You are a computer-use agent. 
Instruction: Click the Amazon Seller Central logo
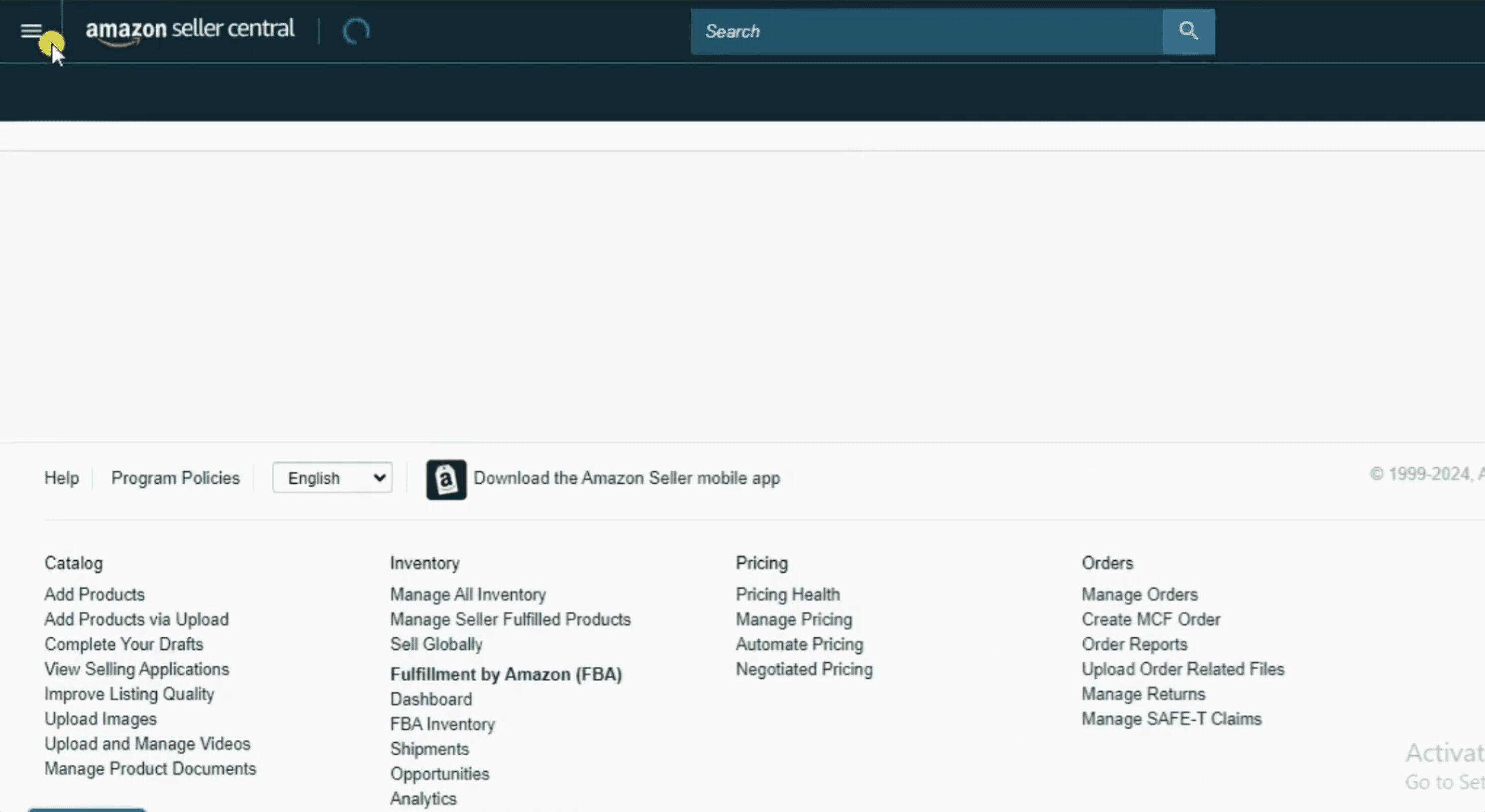point(190,30)
